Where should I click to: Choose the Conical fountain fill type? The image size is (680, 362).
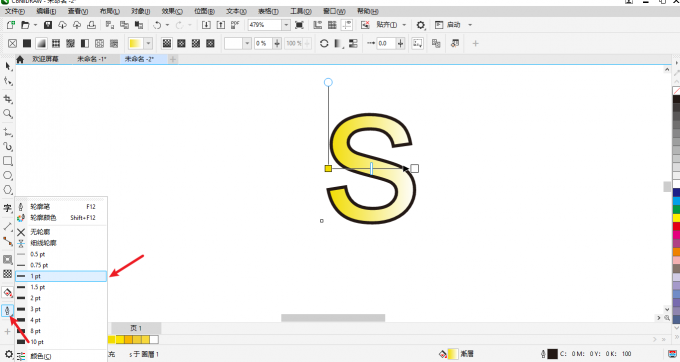tap(196, 43)
